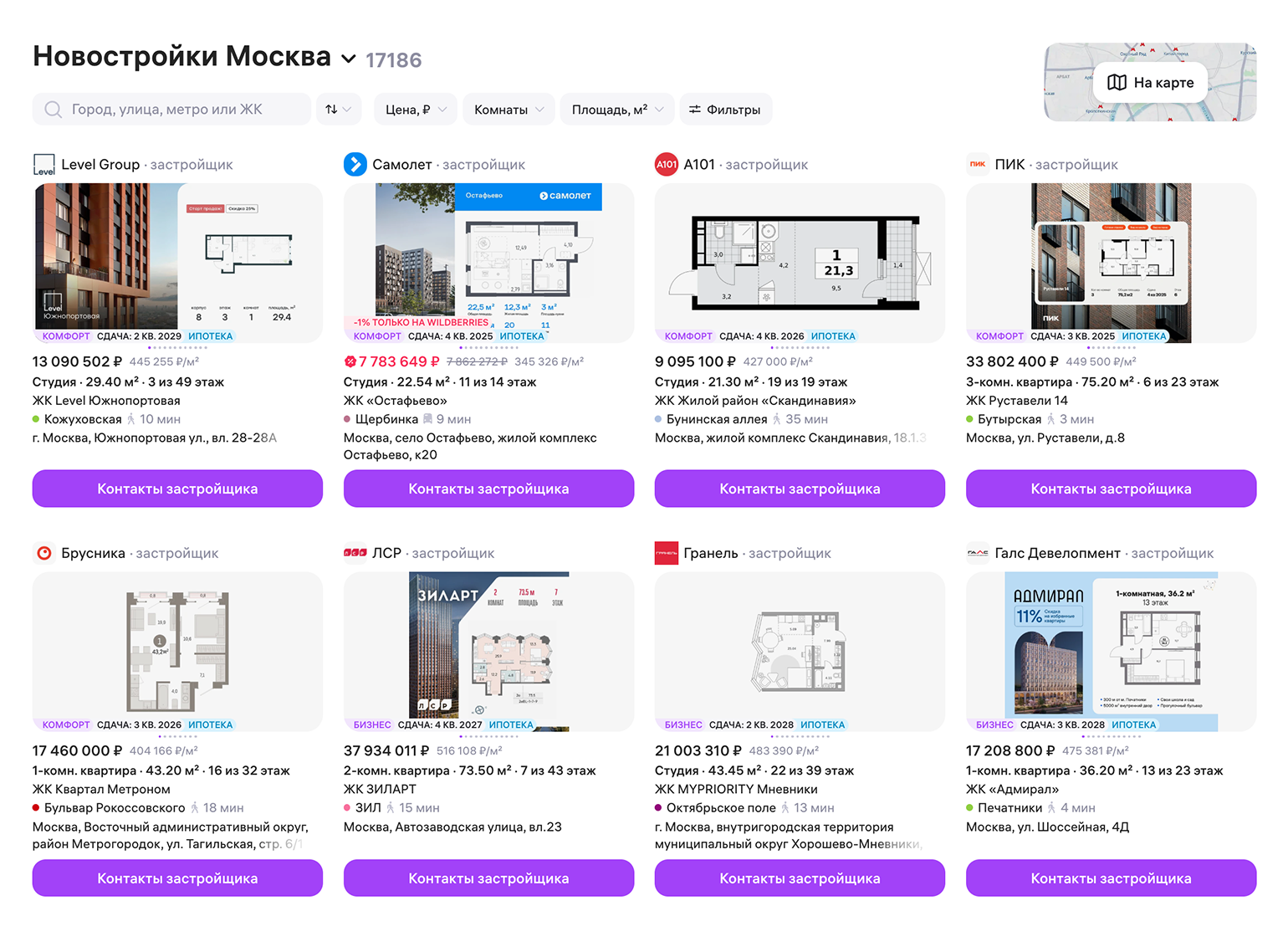Click the Бунинская аллея metro station label

717,419
